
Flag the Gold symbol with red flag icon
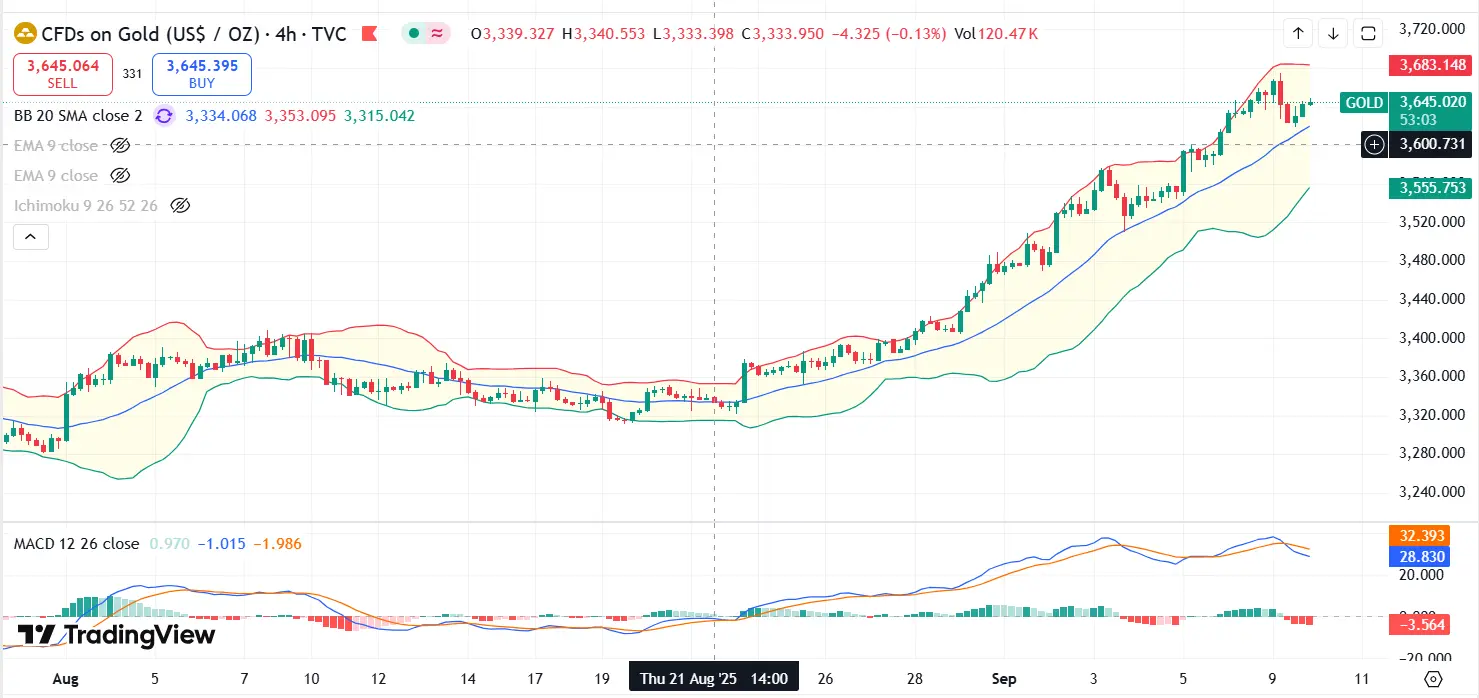tap(369, 33)
